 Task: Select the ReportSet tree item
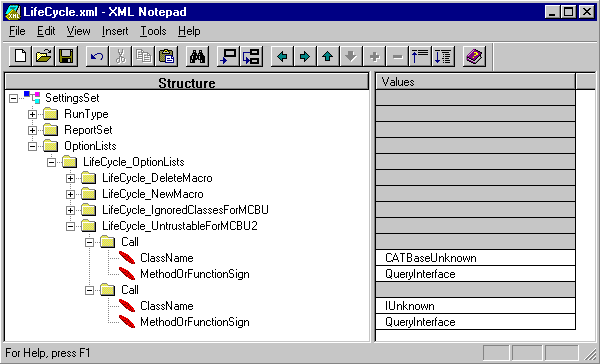tap(88, 130)
